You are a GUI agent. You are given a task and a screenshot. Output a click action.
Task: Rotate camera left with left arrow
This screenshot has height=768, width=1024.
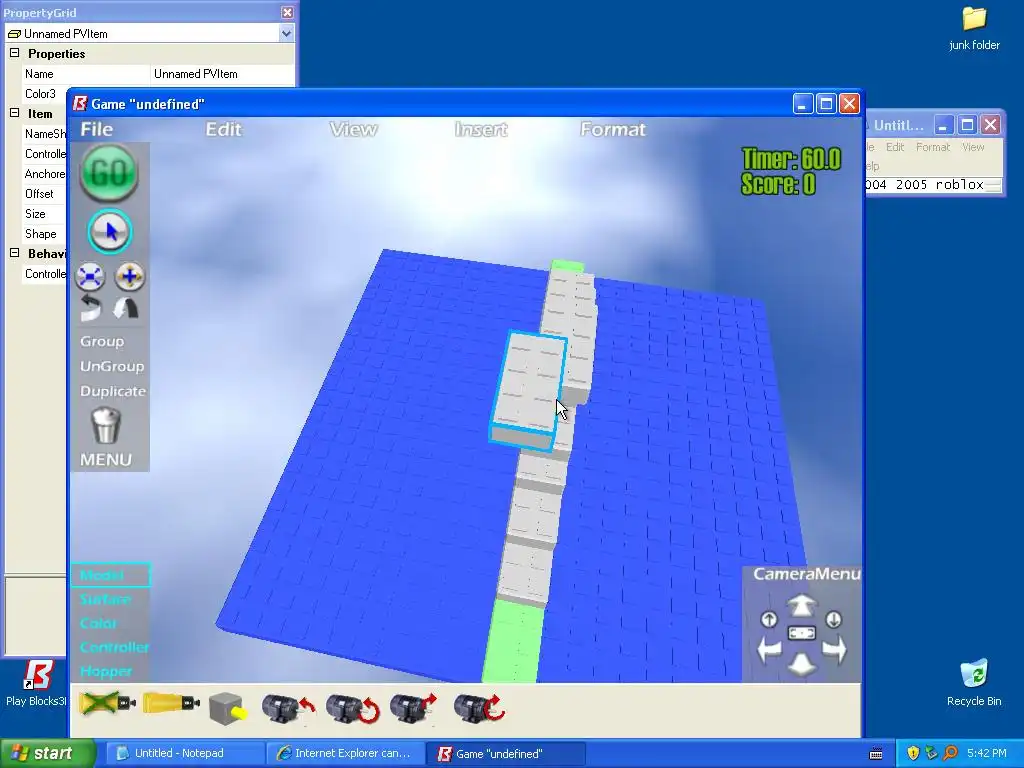tap(769, 650)
